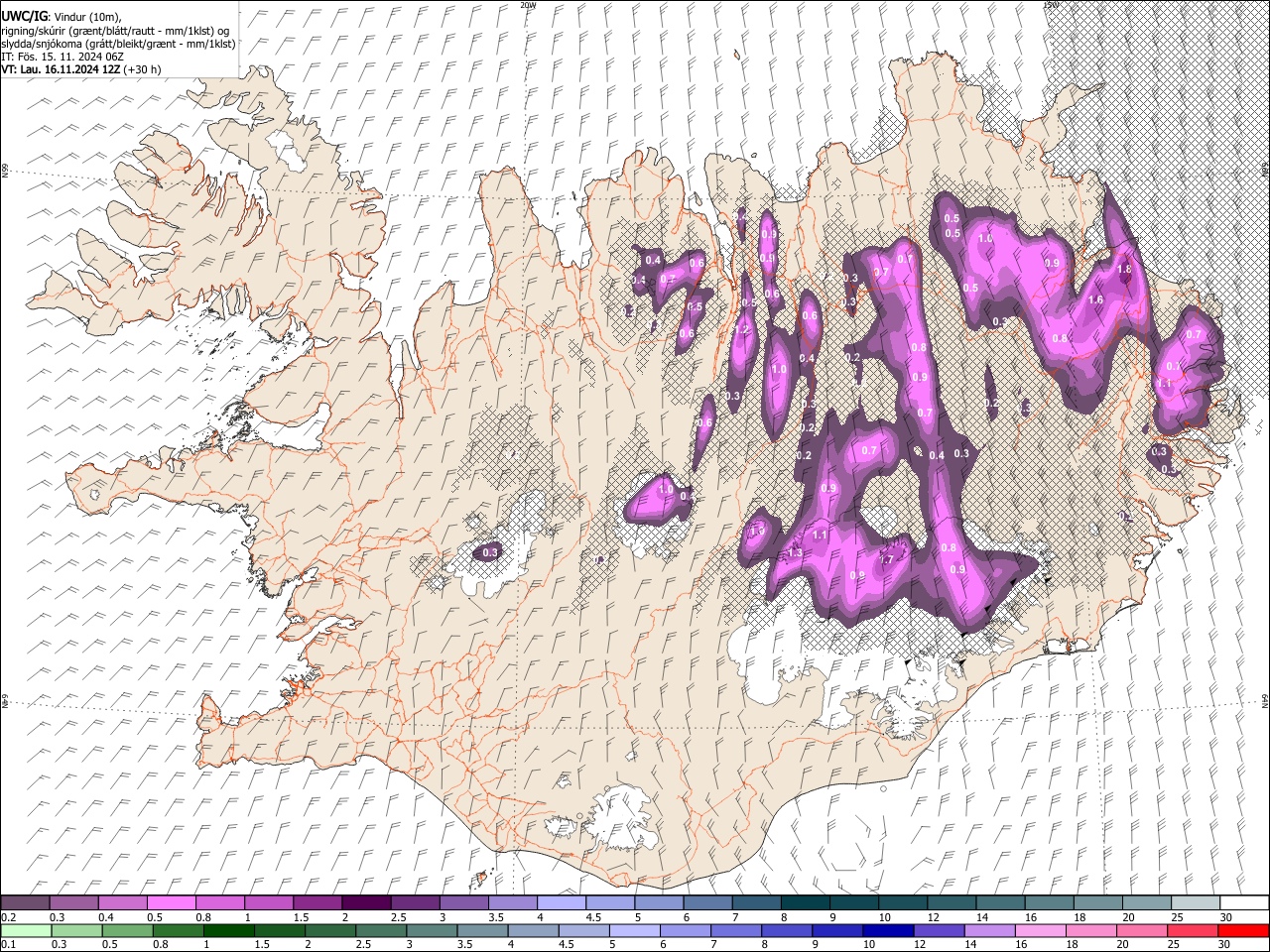Select the 4.5 swatch in upper legend row
Screen dimensions: 1270x952
pos(610,902)
